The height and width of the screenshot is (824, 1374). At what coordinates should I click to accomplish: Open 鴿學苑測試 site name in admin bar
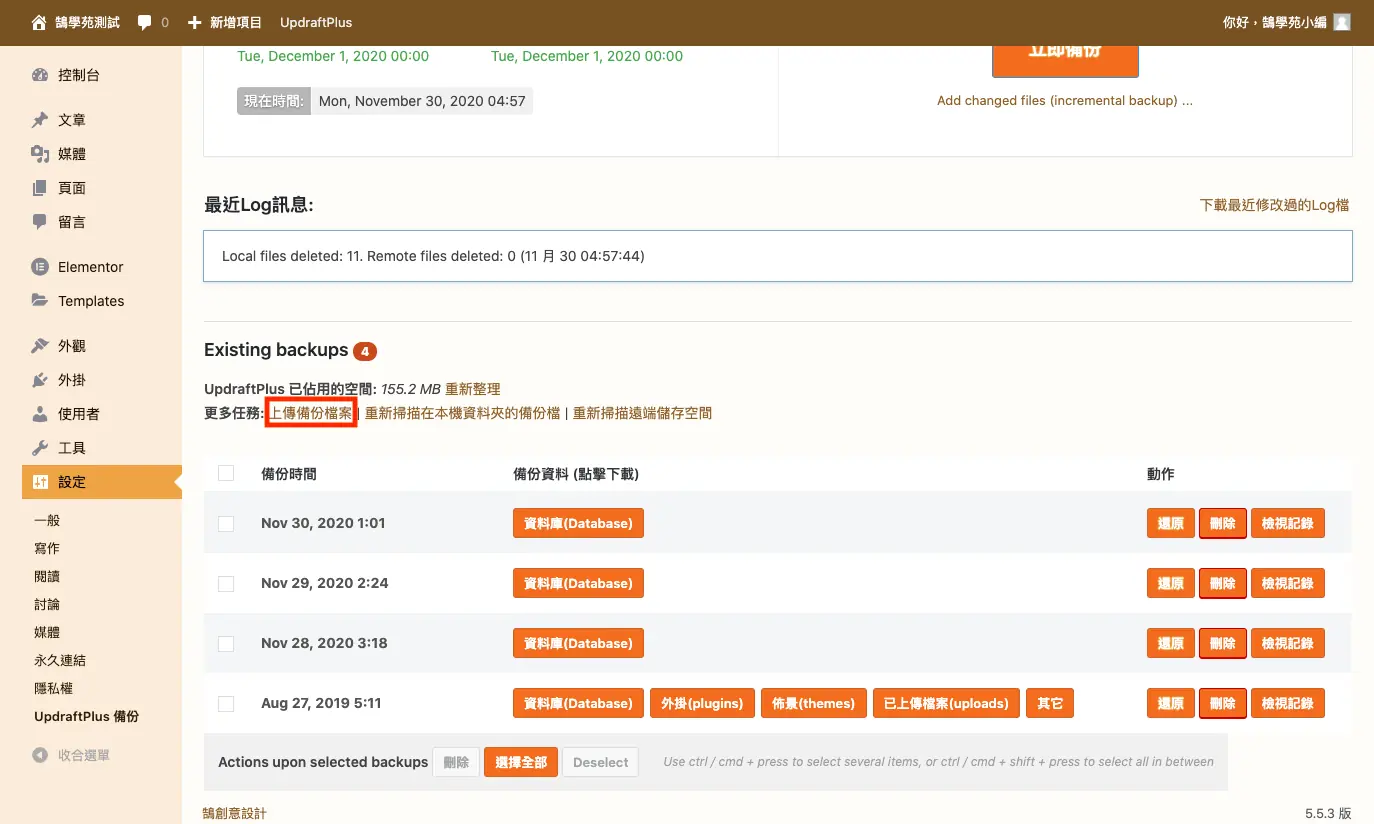[x=89, y=22]
